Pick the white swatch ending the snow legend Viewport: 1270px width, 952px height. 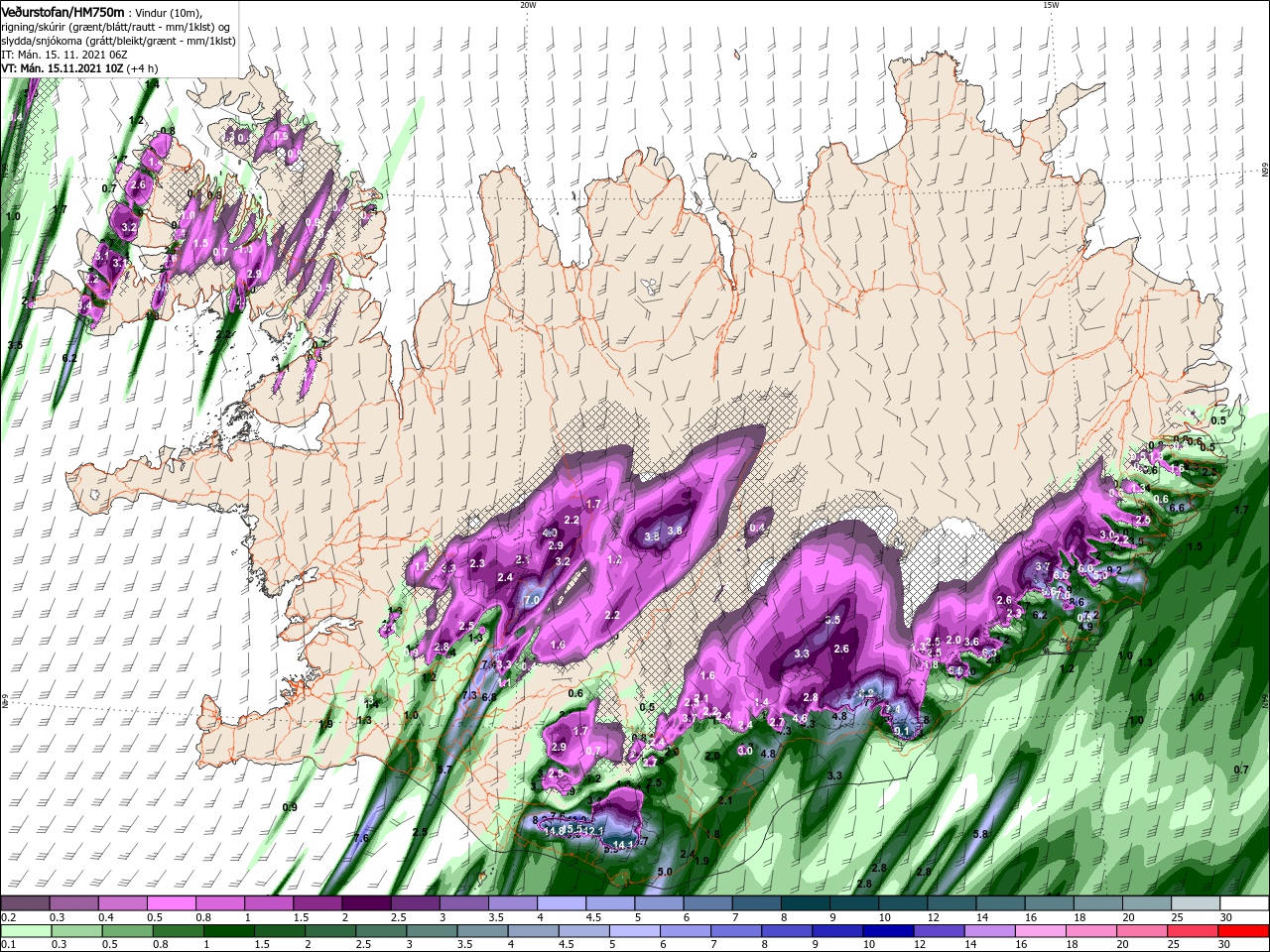click(x=1244, y=903)
